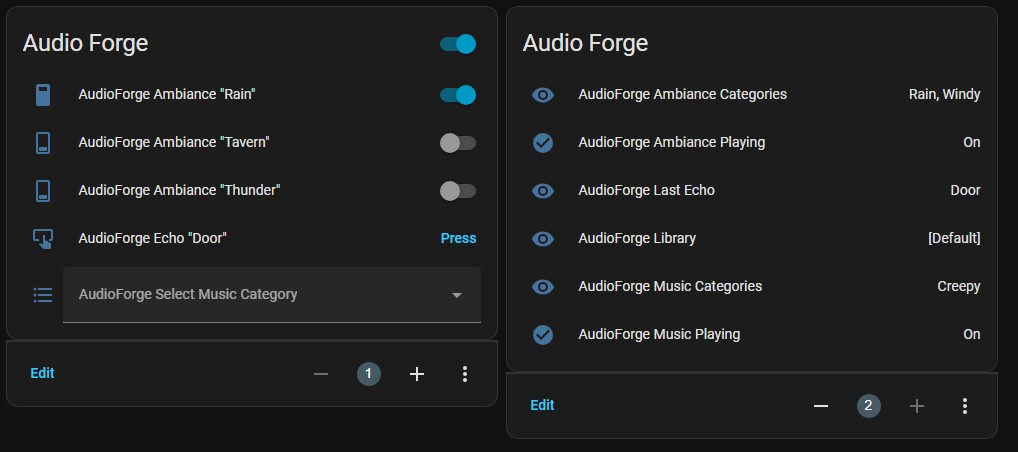
Task: Enable the Ambiance "Thunder" switch
Action: pos(458,191)
